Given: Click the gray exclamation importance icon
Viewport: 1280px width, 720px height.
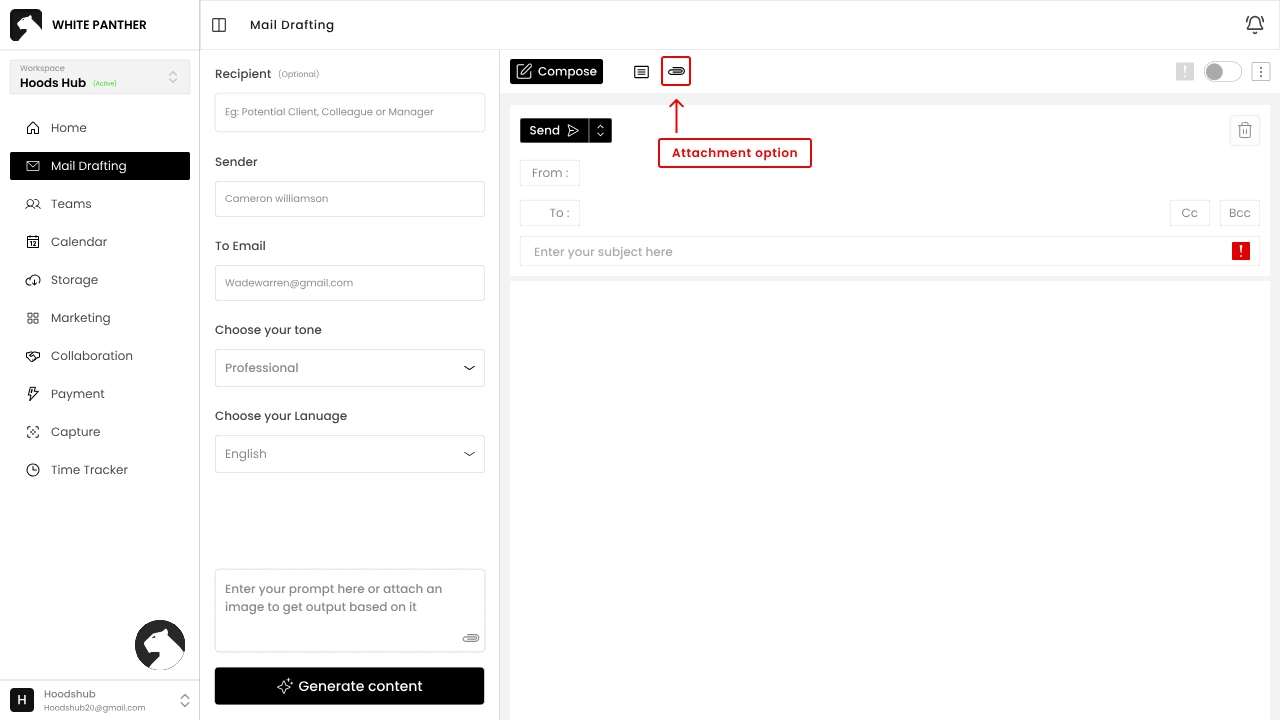Looking at the screenshot, I should click(x=1185, y=72).
